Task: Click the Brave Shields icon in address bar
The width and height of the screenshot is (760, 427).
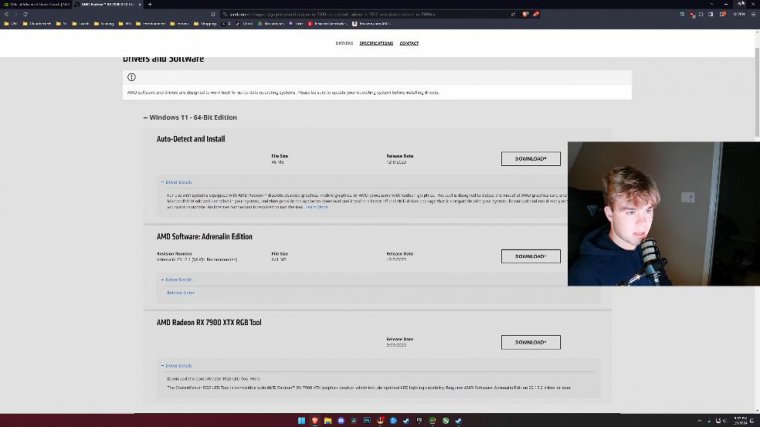Action: (x=523, y=14)
